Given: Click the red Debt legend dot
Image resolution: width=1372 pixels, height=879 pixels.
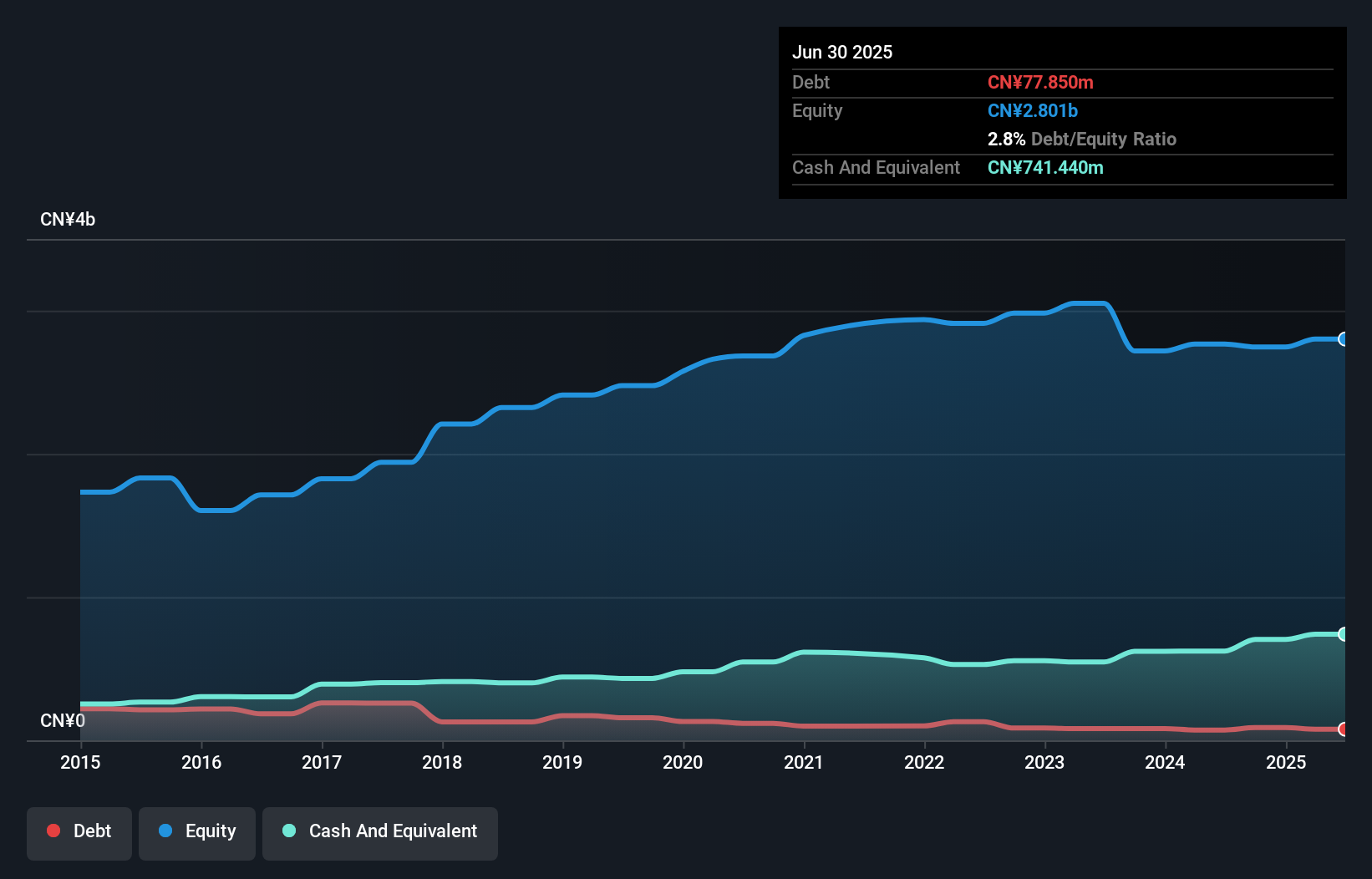Looking at the screenshot, I should (x=53, y=831).
